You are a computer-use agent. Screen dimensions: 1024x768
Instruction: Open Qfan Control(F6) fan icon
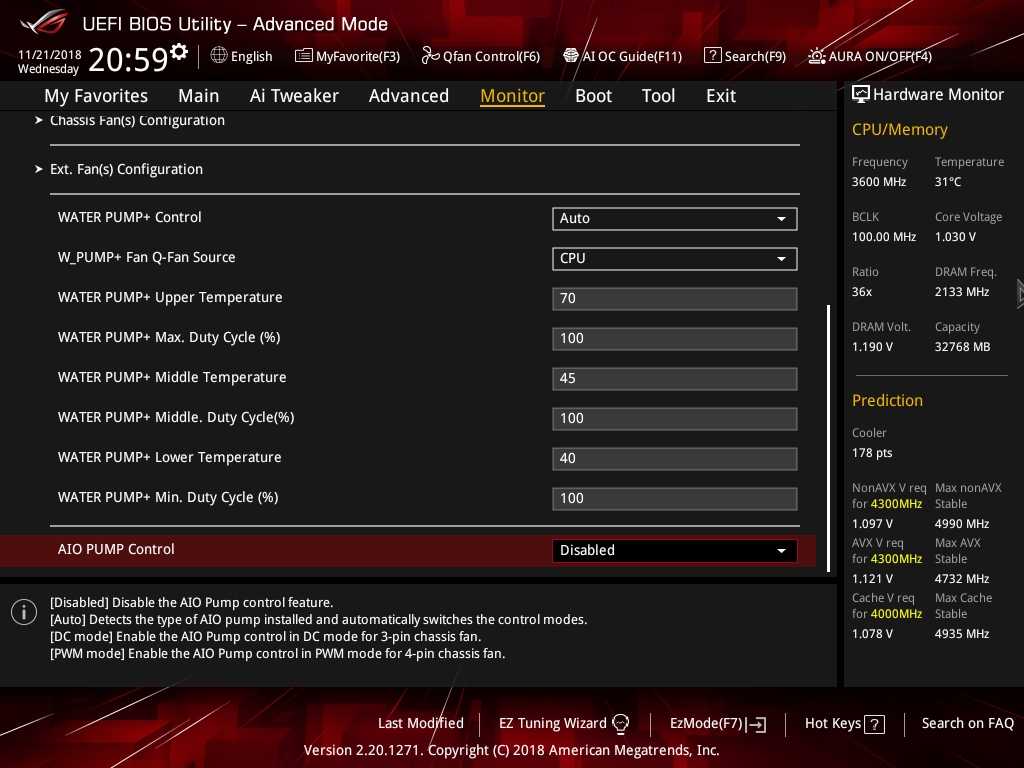click(x=430, y=56)
